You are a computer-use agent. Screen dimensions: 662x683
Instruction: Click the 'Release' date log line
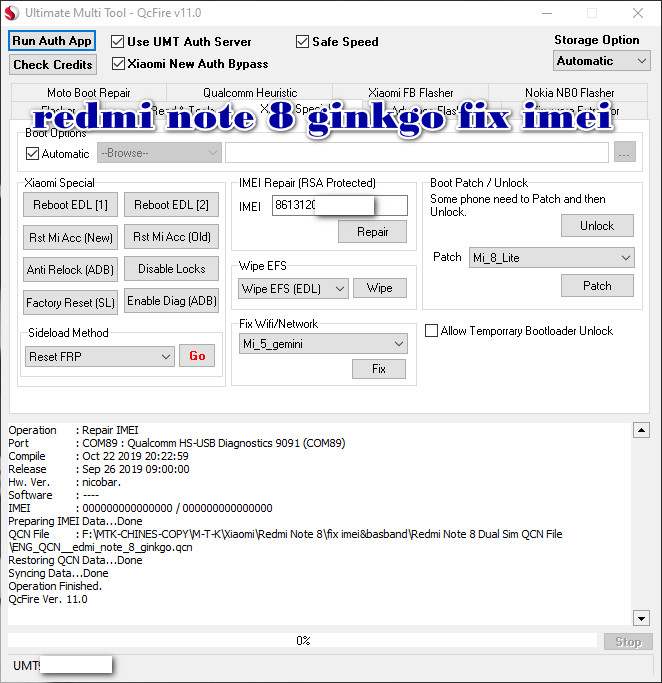click(x=99, y=469)
